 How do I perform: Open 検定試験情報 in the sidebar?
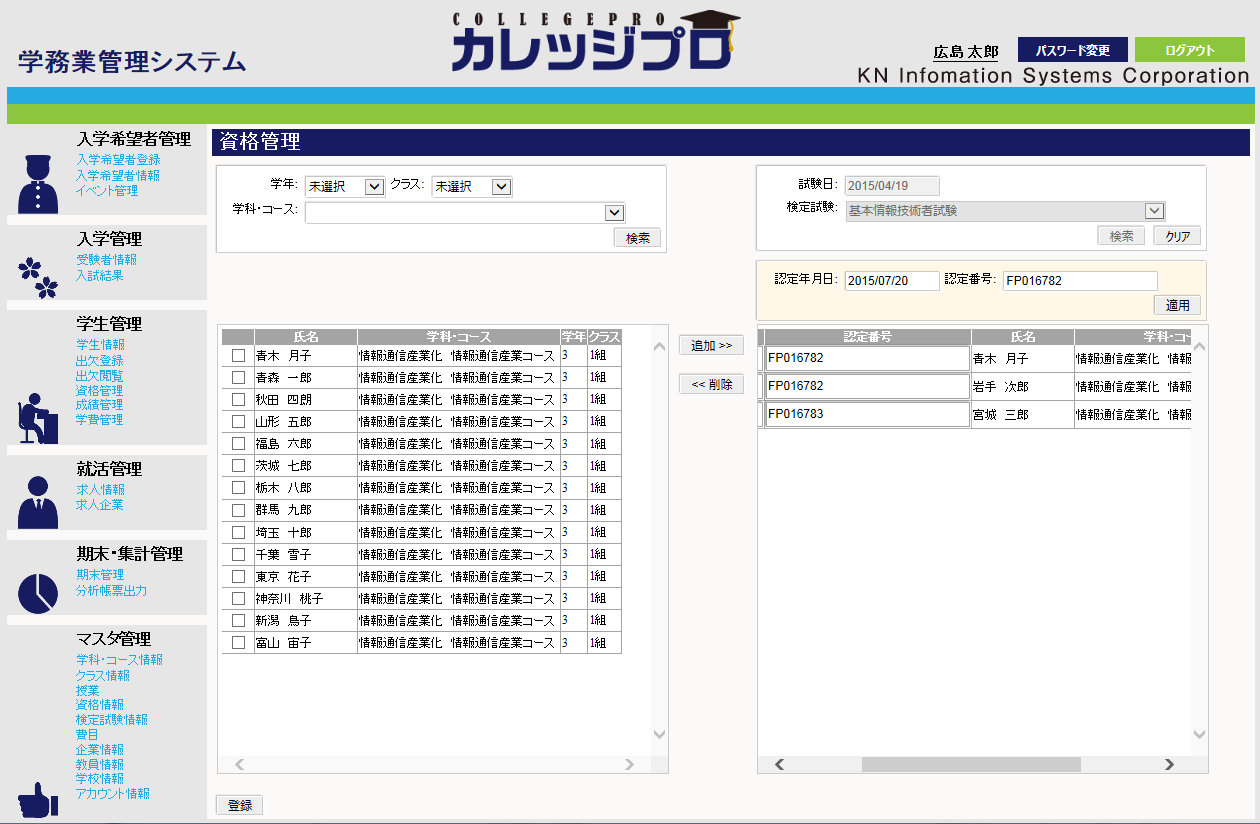point(112,720)
